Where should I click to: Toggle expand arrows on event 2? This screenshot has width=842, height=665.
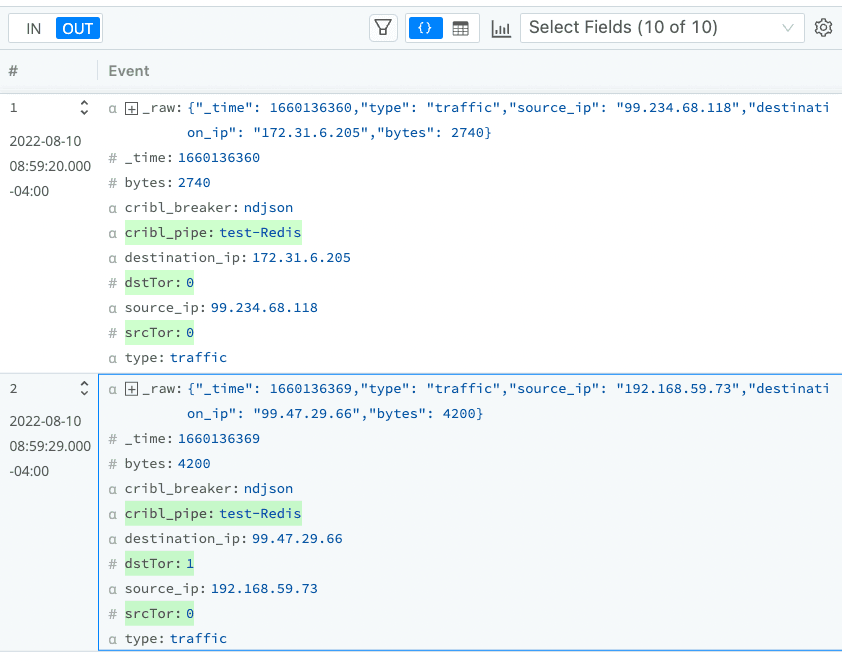[x=84, y=389]
